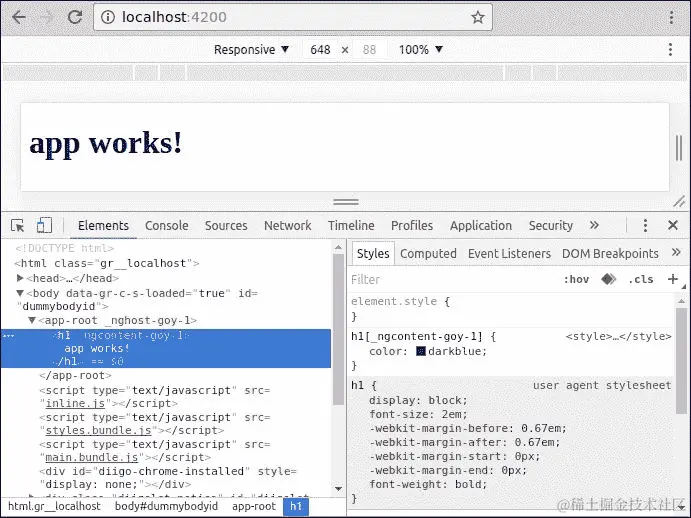Click body#dummybodyid breadcrumb
This screenshot has width=691, height=518.
pyautogui.click(x=166, y=506)
